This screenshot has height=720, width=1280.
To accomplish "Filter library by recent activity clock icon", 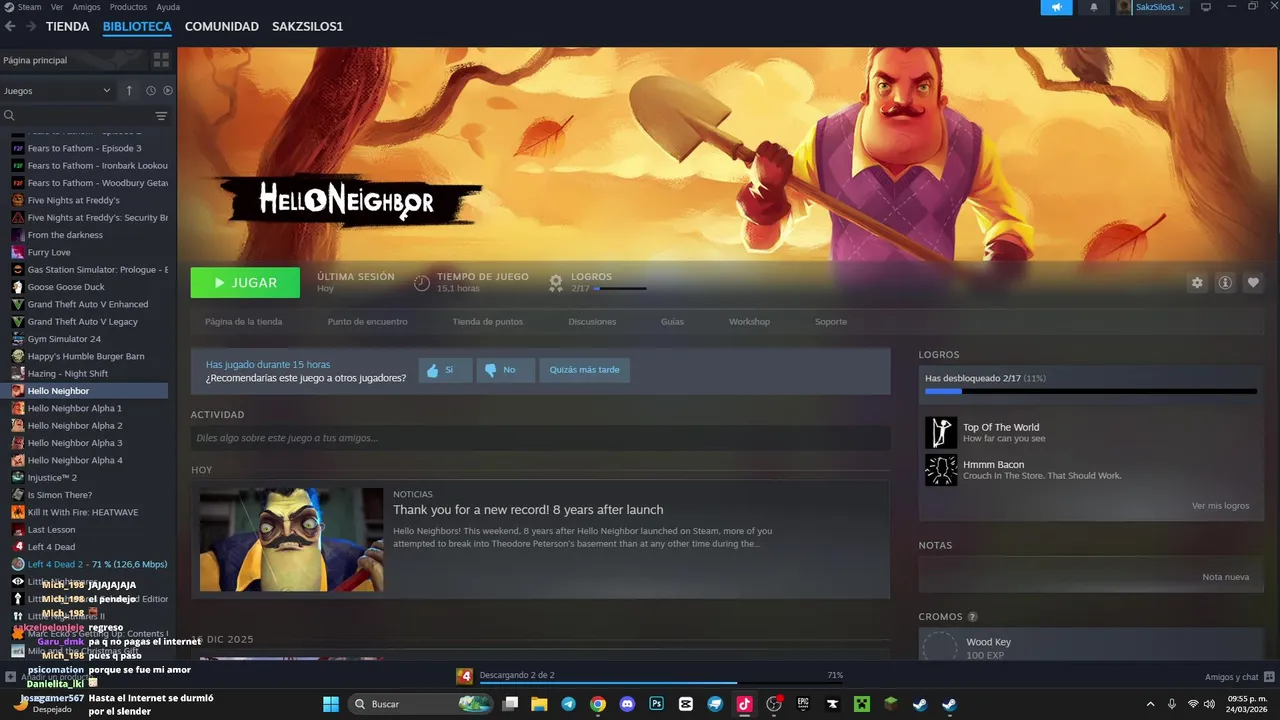I will (x=151, y=91).
